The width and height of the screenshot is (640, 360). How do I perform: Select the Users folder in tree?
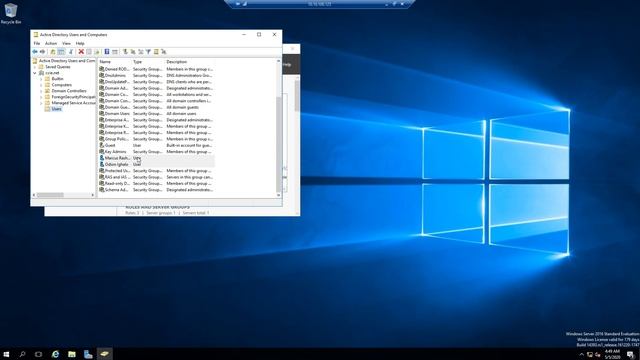pyautogui.click(x=56, y=109)
